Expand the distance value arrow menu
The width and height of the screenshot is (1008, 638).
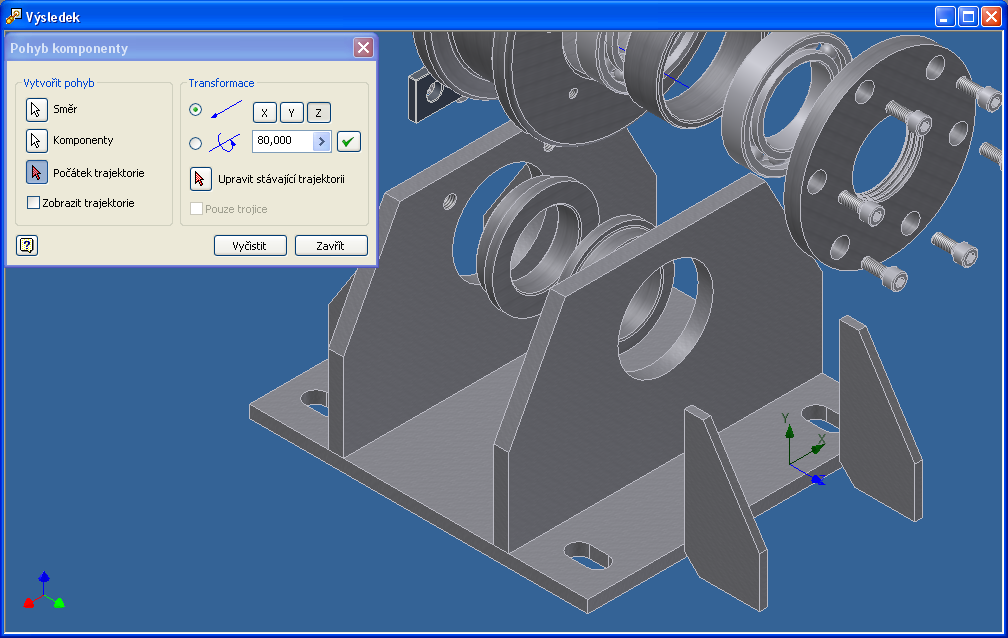(321, 141)
